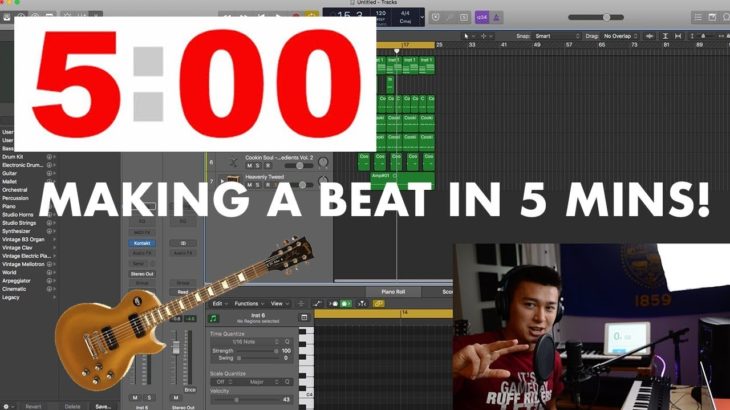
Task: Click the tuner icon in control bar
Action: tap(450, 17)
